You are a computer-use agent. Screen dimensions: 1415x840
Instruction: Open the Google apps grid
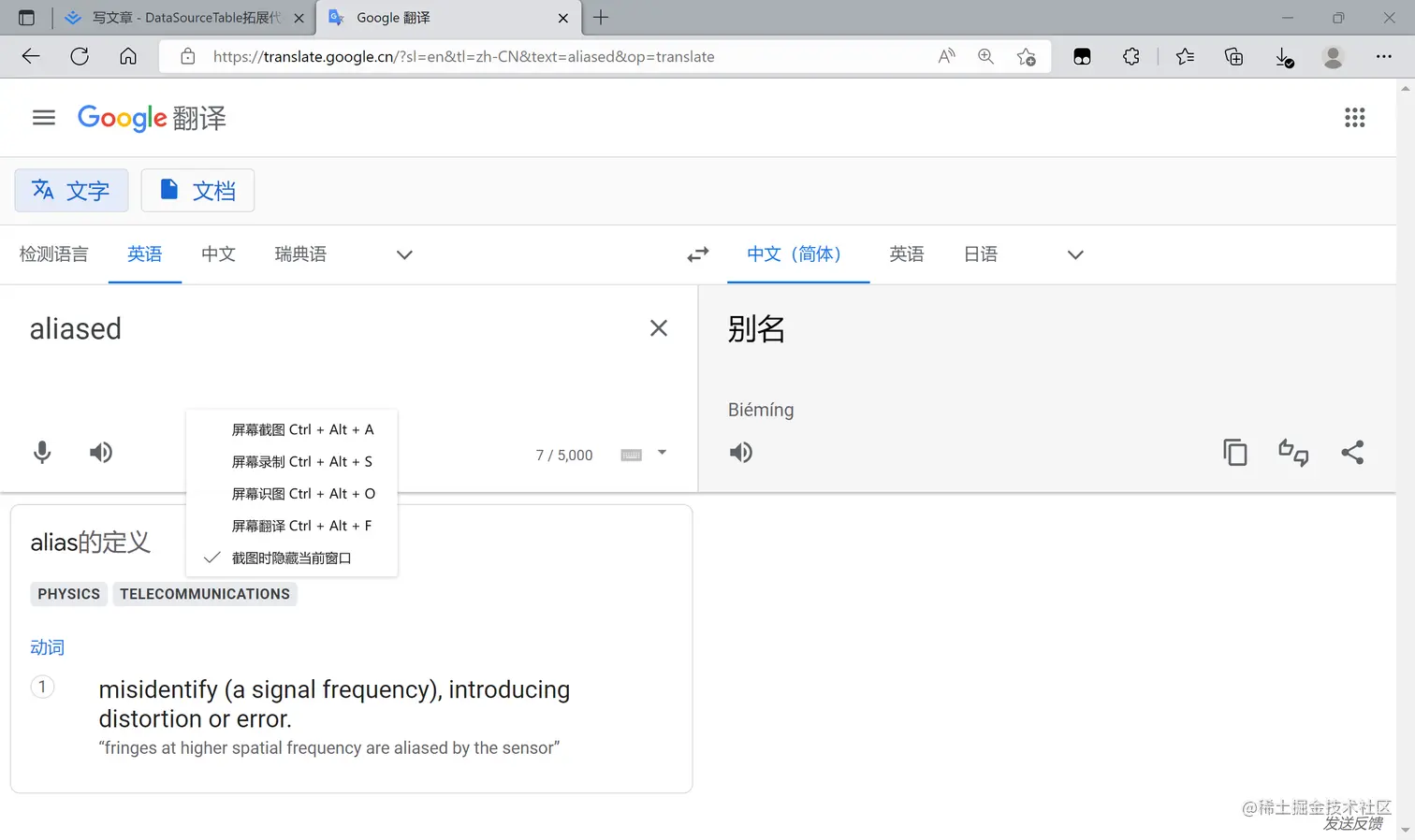click(x=1354, y=118)
